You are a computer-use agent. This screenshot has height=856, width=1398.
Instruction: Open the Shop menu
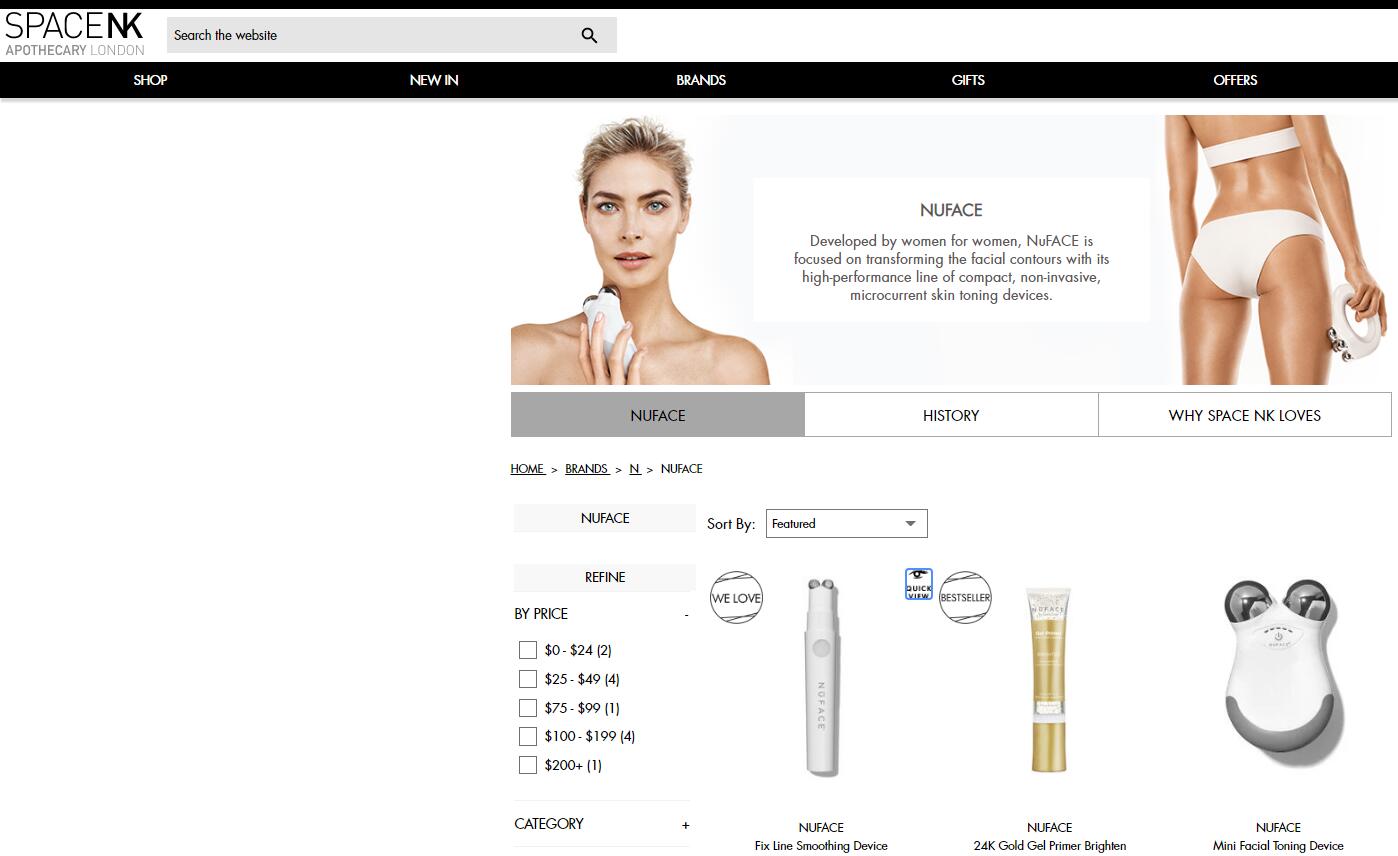click(x=150, y=80)
